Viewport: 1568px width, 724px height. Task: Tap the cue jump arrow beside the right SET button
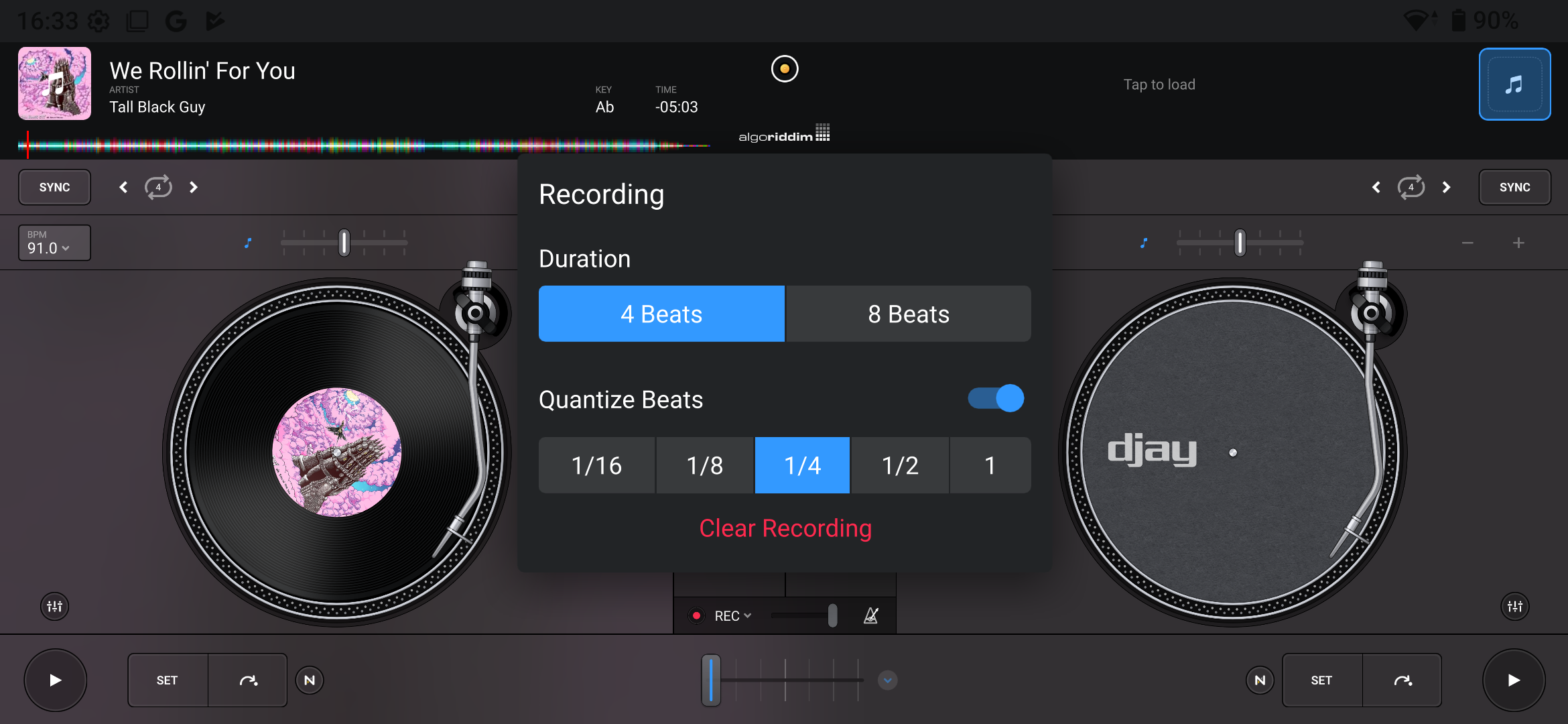click(1402, 680)
